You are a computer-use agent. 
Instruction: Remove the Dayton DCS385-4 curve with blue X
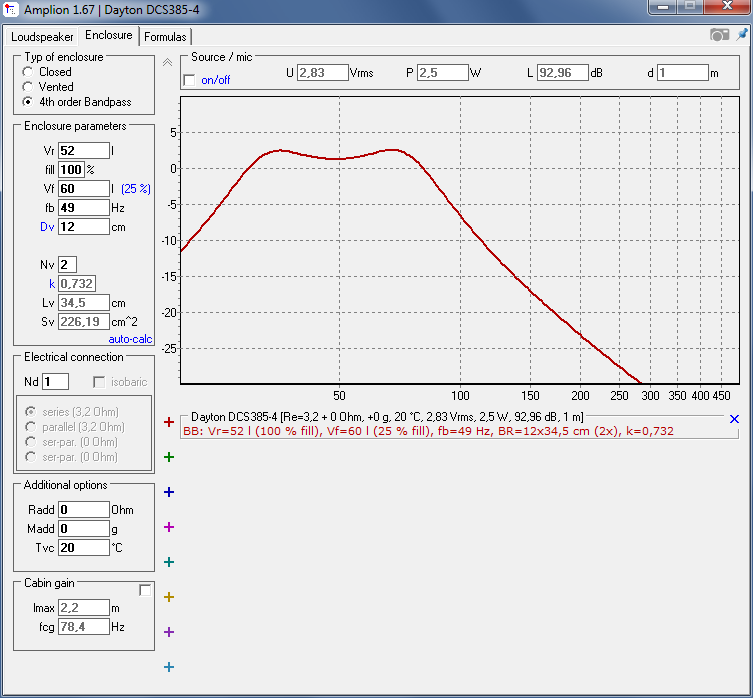click(x=734, y=419)
